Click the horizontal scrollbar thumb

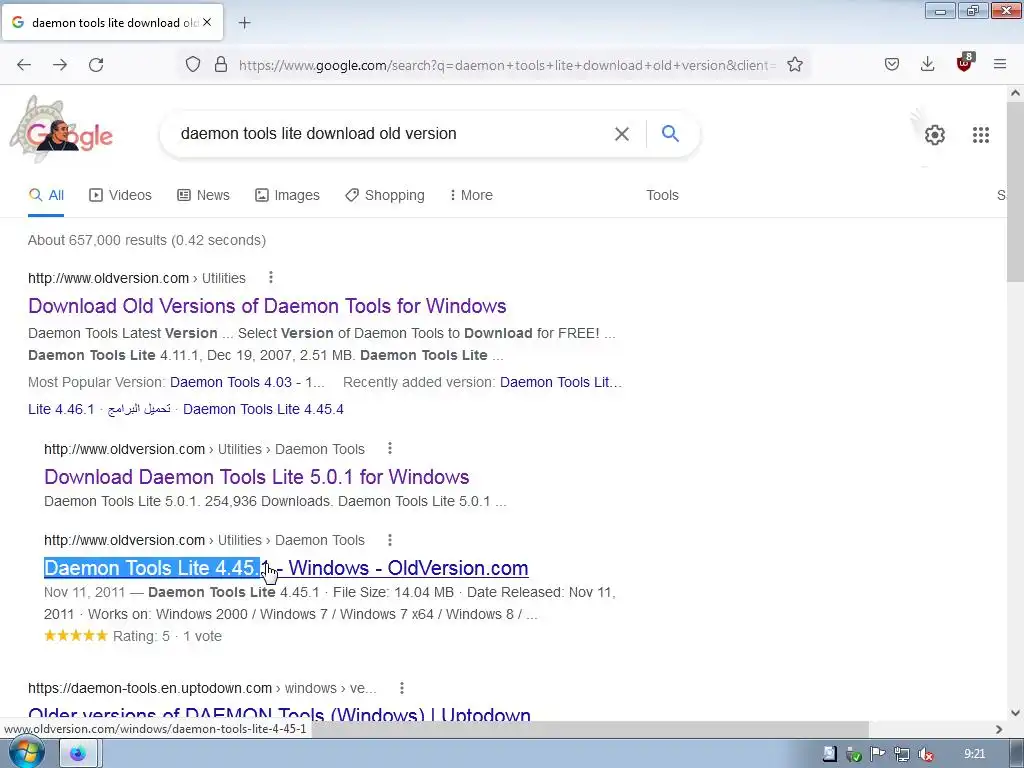(590, 729)
